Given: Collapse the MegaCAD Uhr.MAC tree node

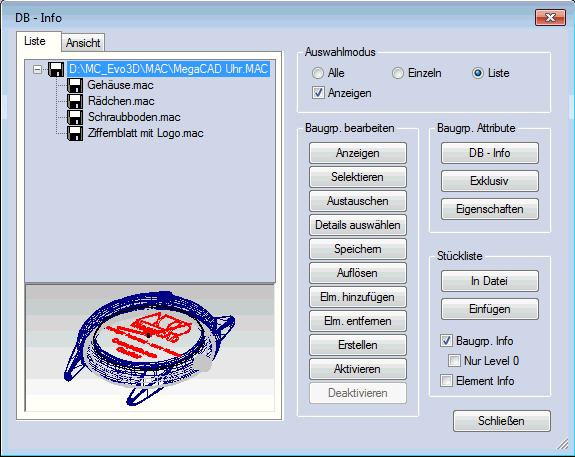Looking at the screenshot, I should 37,69.
